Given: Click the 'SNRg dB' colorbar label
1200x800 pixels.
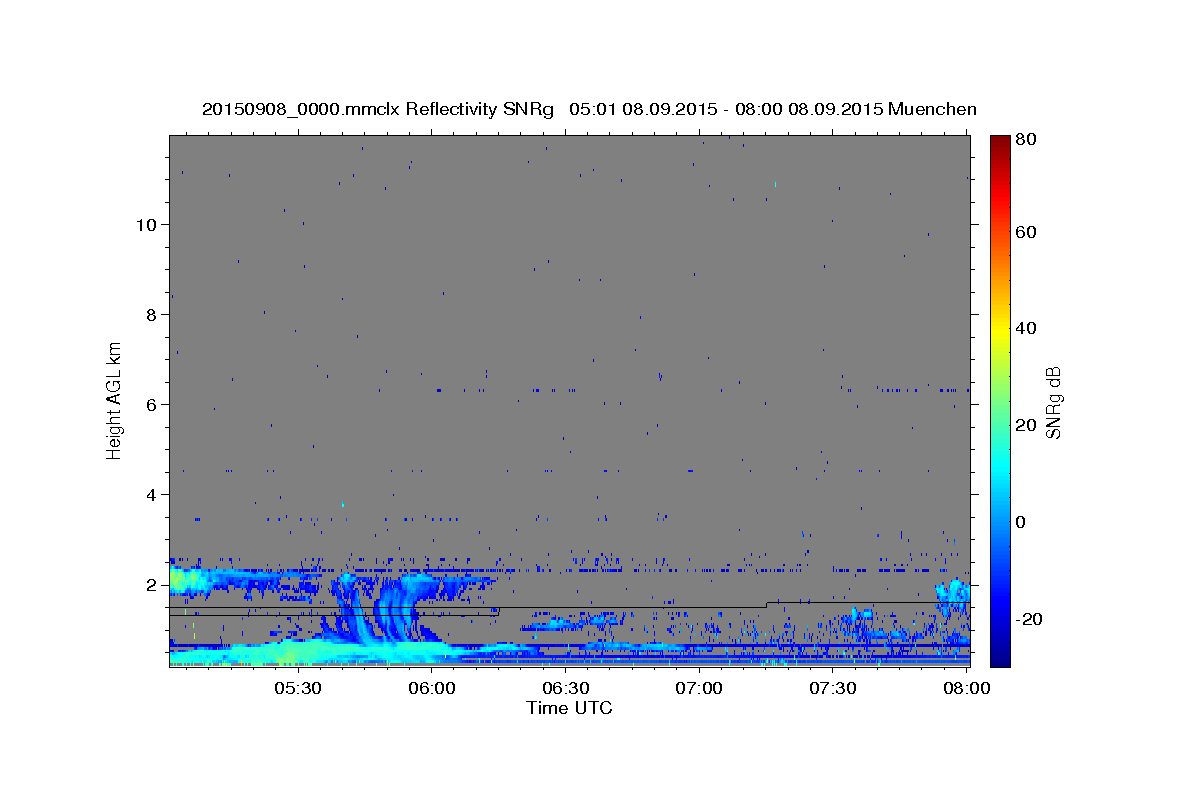Looking at the screenshot, I should (x=1052, y=402).
